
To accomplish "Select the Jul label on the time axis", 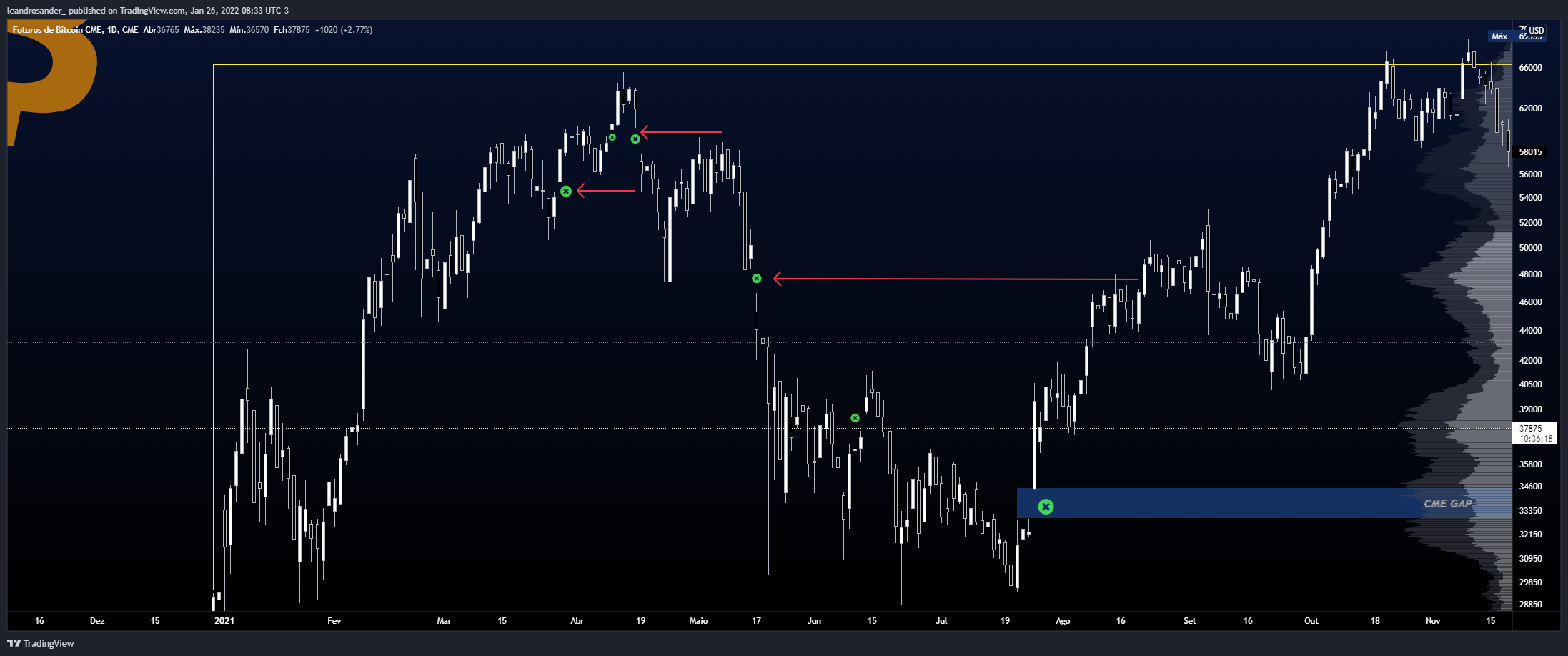I will pos(941,621).
